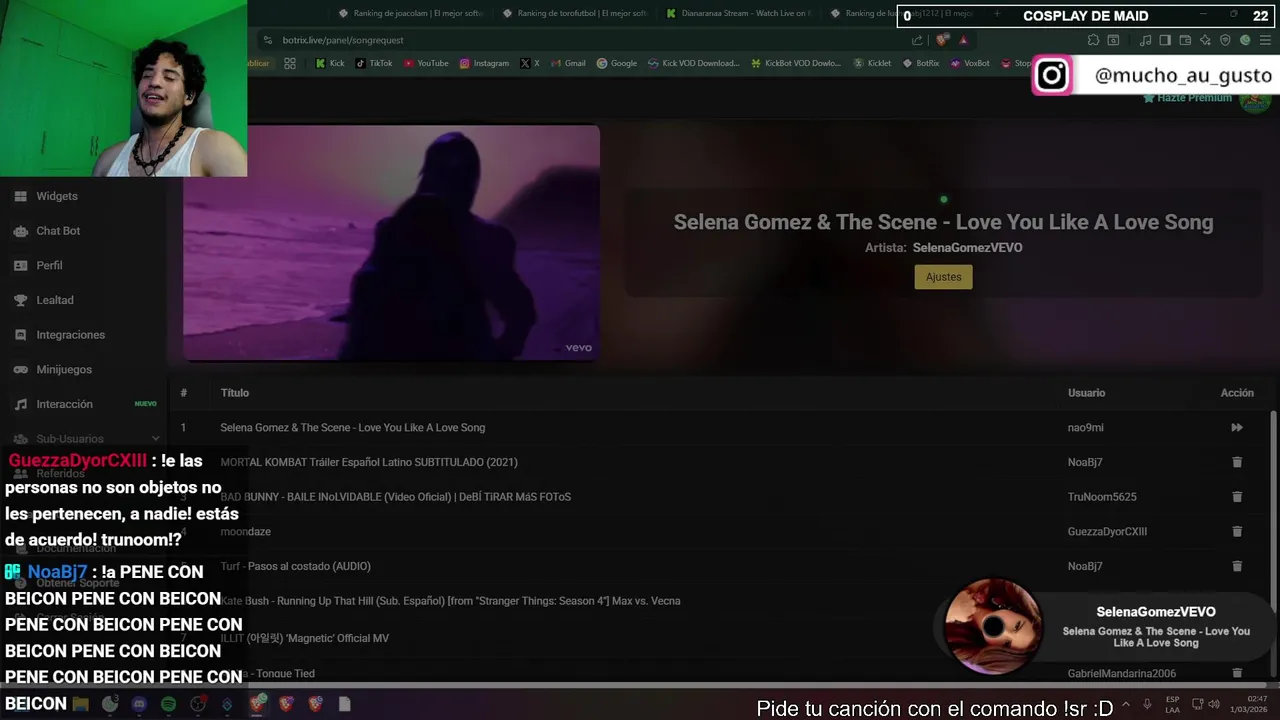Open Minijuegos section
The height and width of the screenshot is (720, 1280).
(64, 369)
